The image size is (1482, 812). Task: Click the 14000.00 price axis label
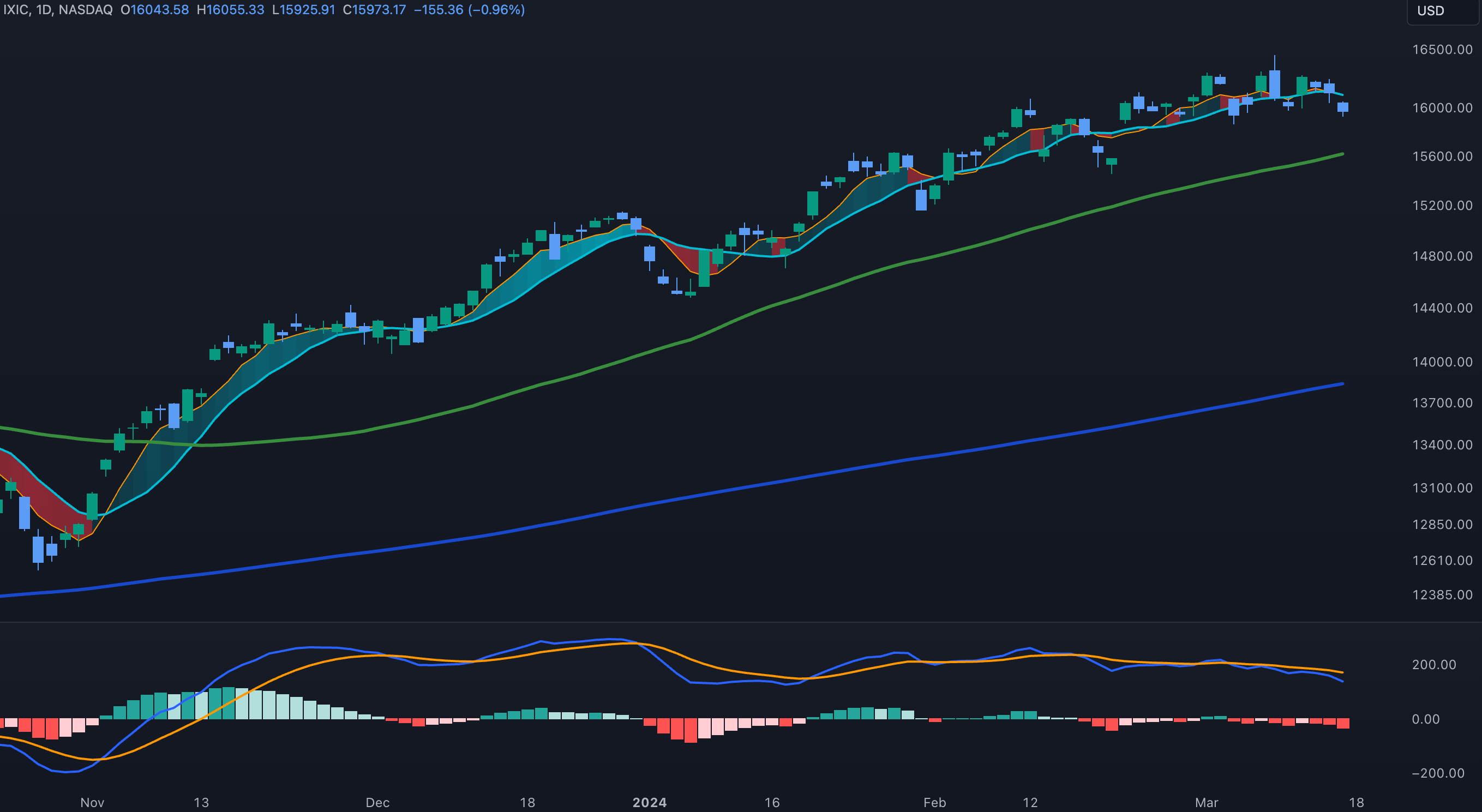pyautogui.click(x=1442, y=362)
